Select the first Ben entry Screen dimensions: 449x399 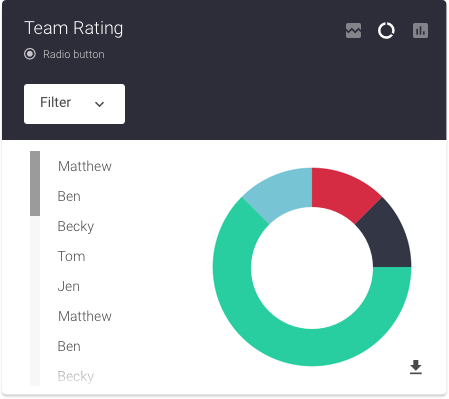(69, 196)
